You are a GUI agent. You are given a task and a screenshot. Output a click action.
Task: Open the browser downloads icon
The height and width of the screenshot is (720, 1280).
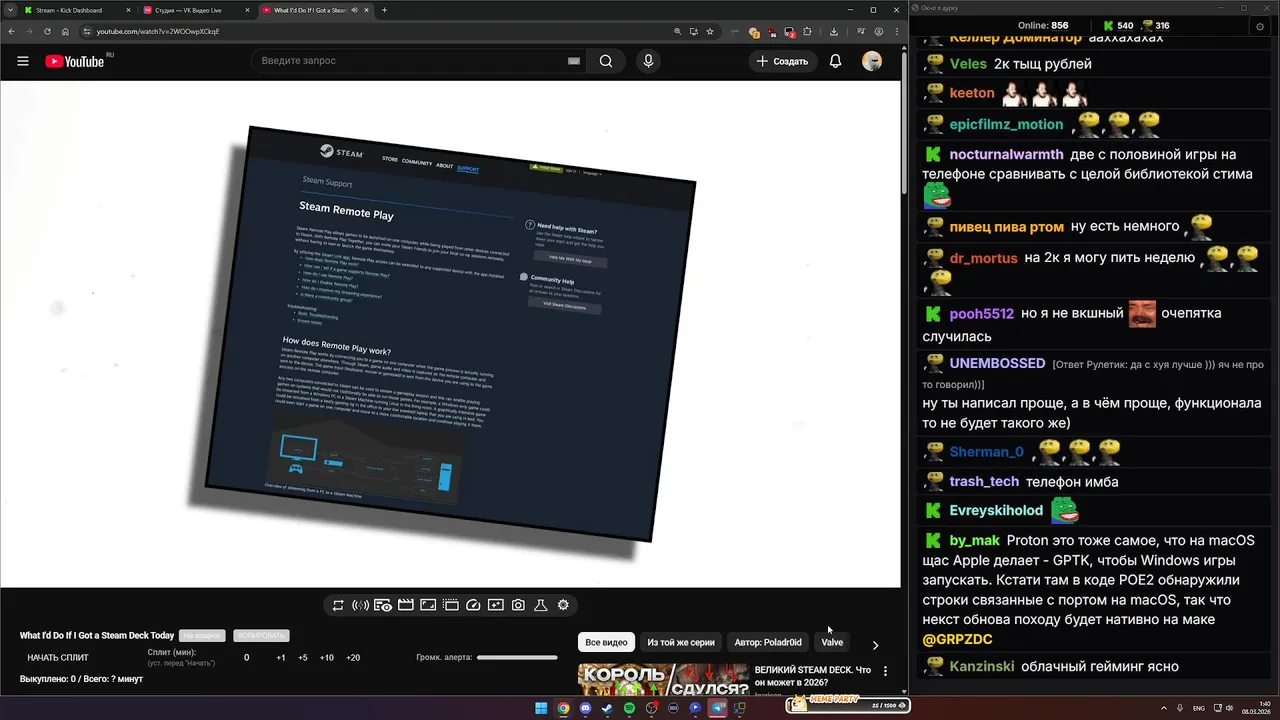pyautogui.click(x=834, y=31)
